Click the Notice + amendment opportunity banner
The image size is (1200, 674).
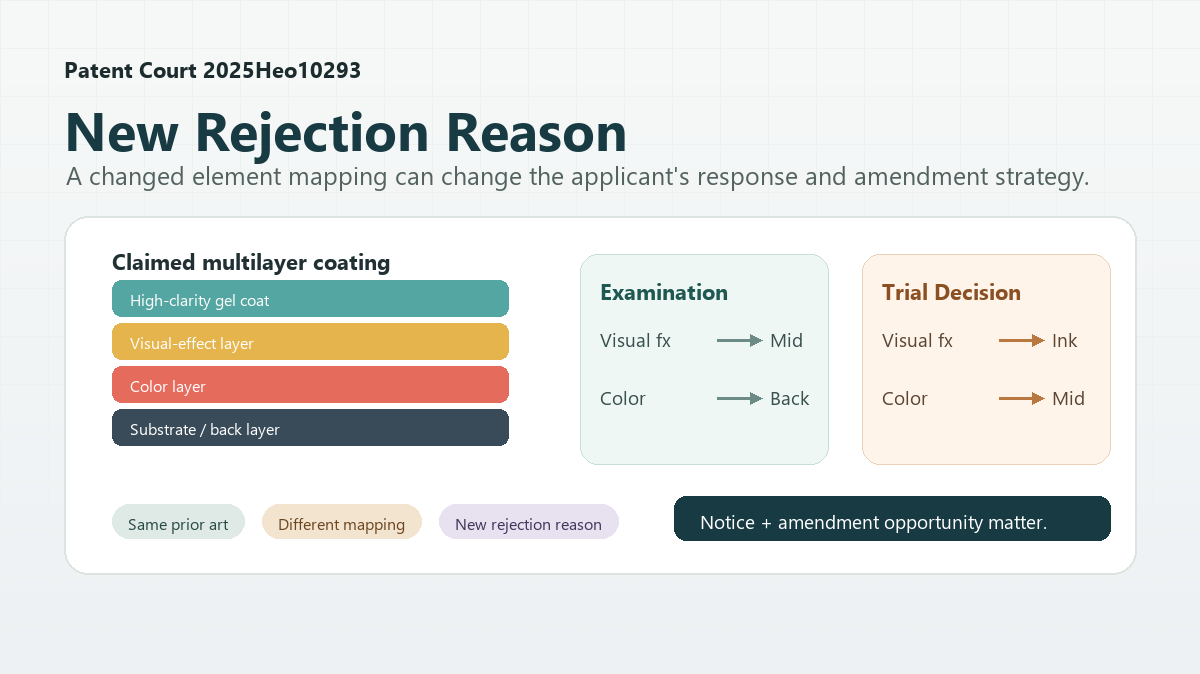click(892, 519)
